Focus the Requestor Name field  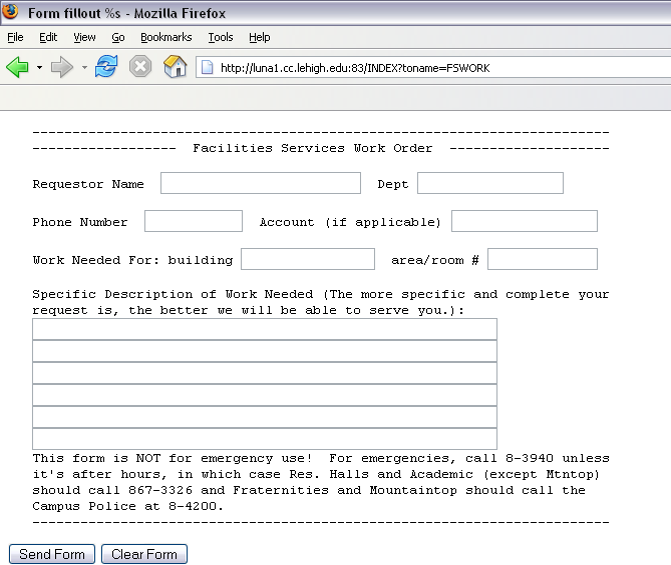point(261,183)
